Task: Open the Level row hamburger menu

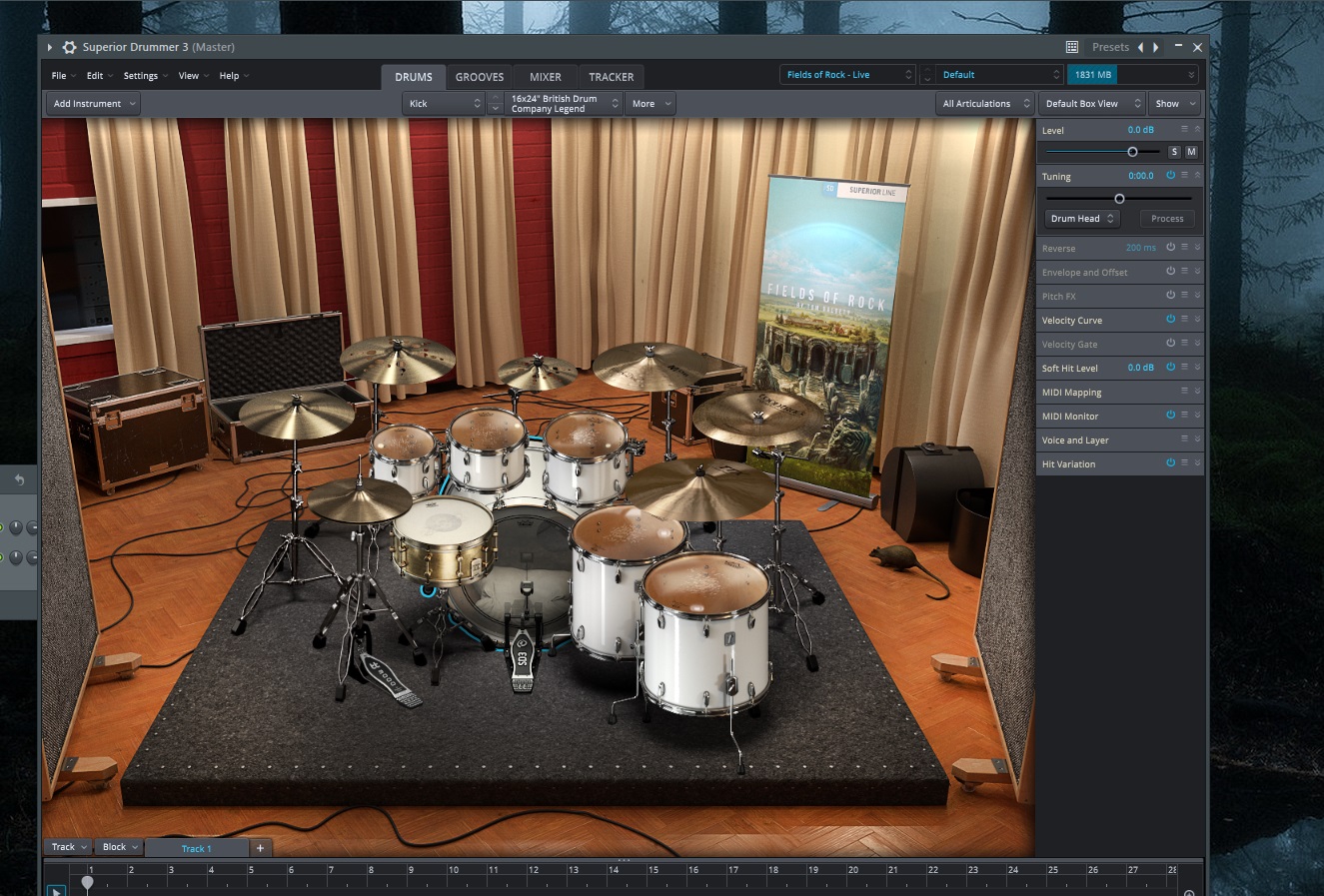Action: [x=1184, y=130]
